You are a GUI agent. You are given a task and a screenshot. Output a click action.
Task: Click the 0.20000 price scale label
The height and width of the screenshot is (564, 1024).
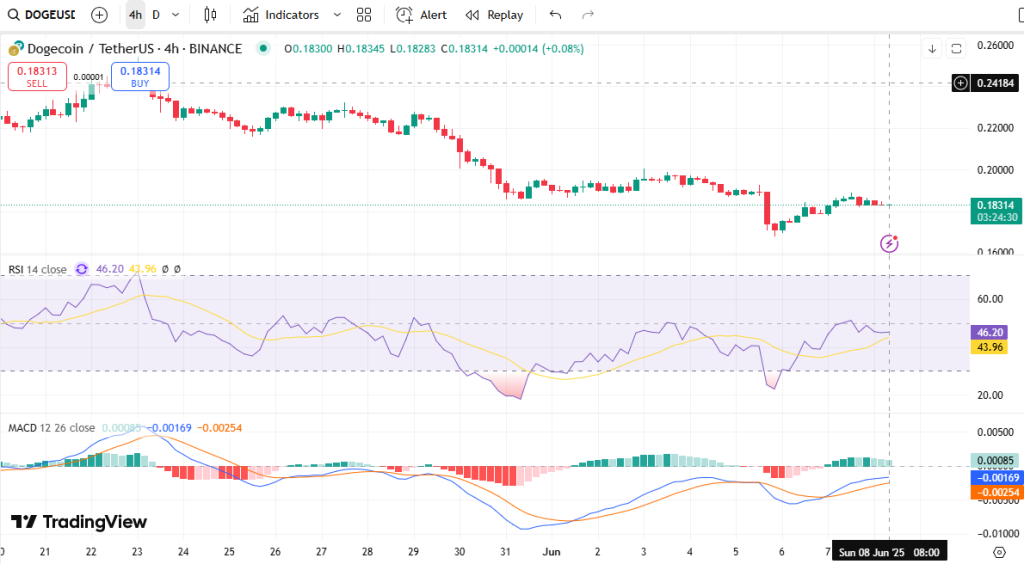click(995, 170)
